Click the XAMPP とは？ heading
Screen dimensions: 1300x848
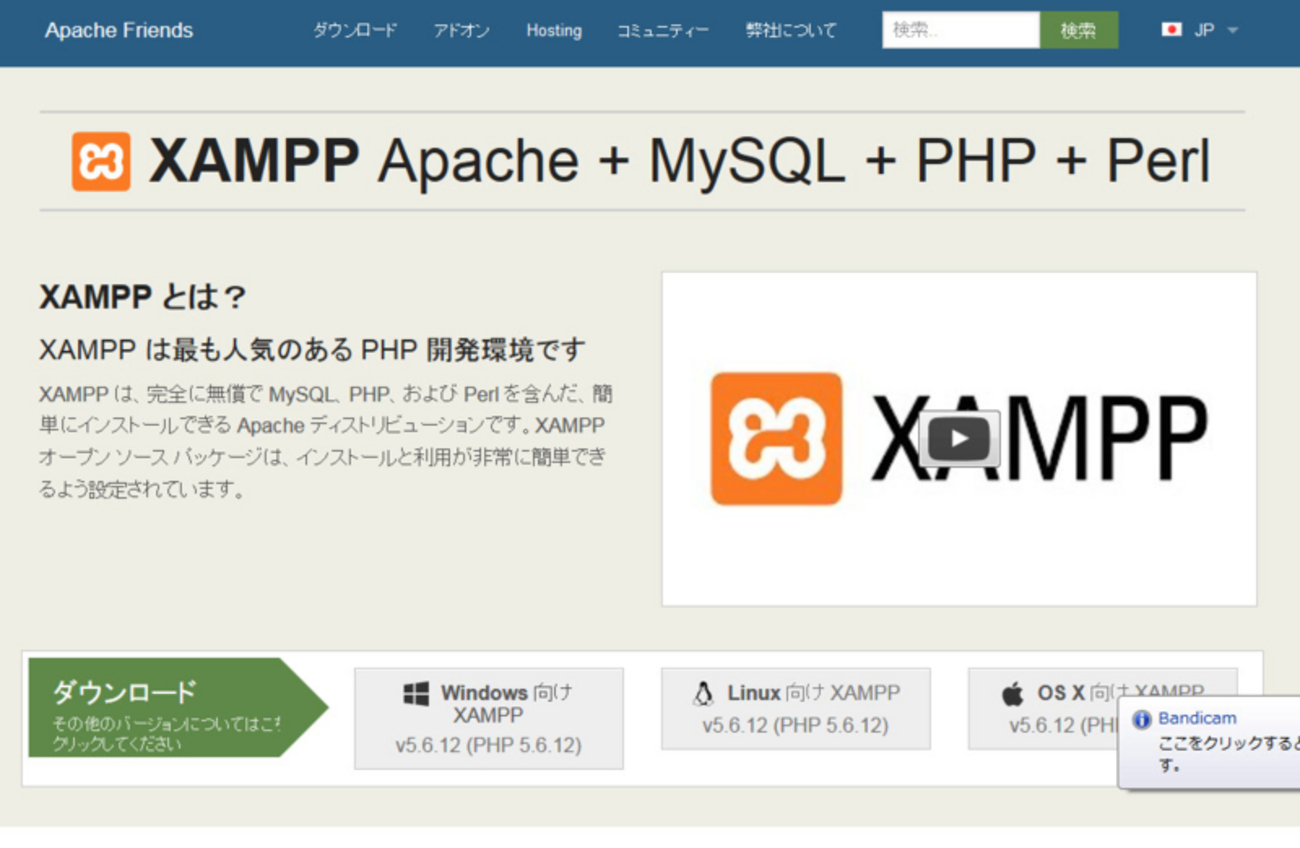coord(143,297)
